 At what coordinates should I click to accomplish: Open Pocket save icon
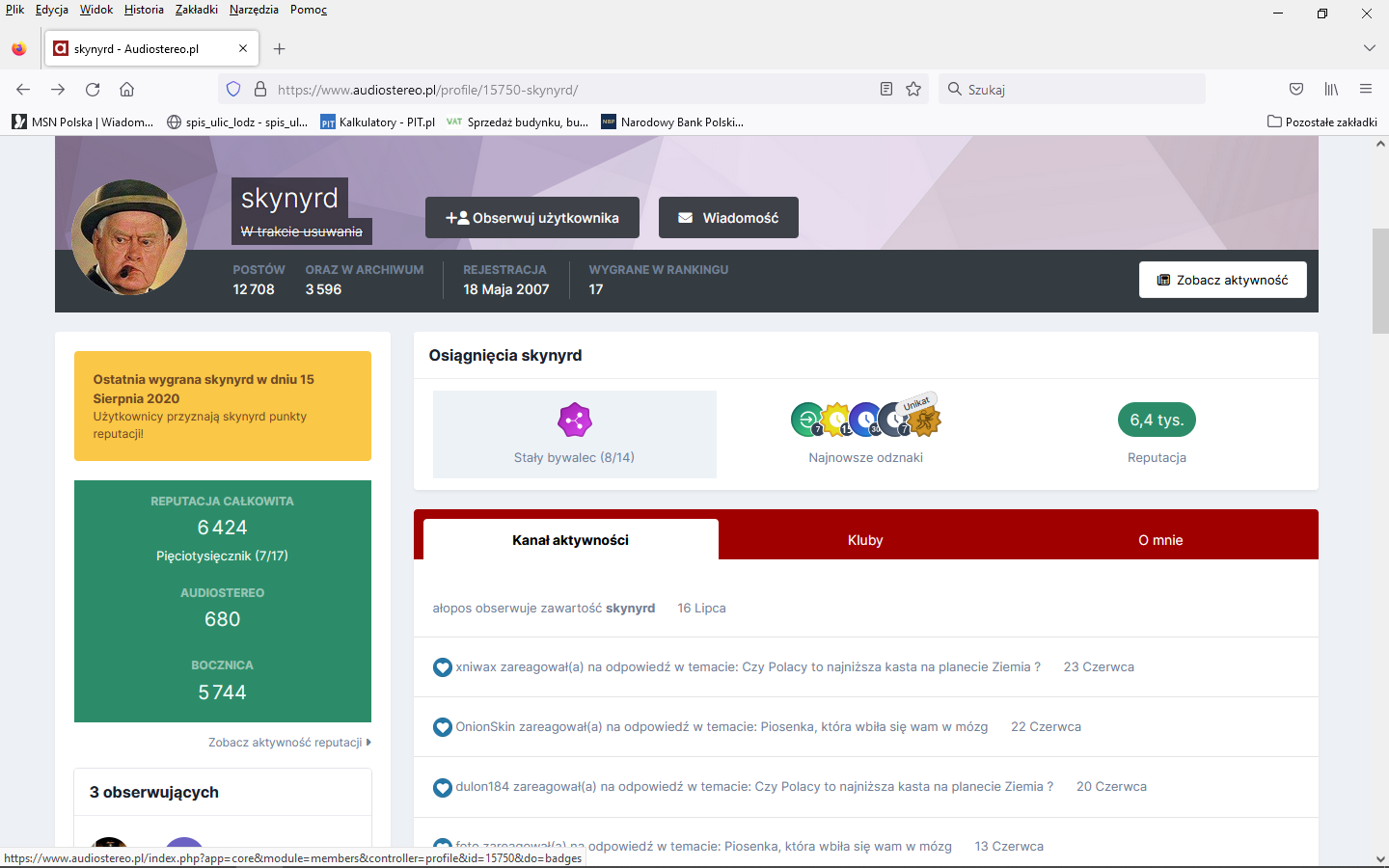[x=1296, y=90]
